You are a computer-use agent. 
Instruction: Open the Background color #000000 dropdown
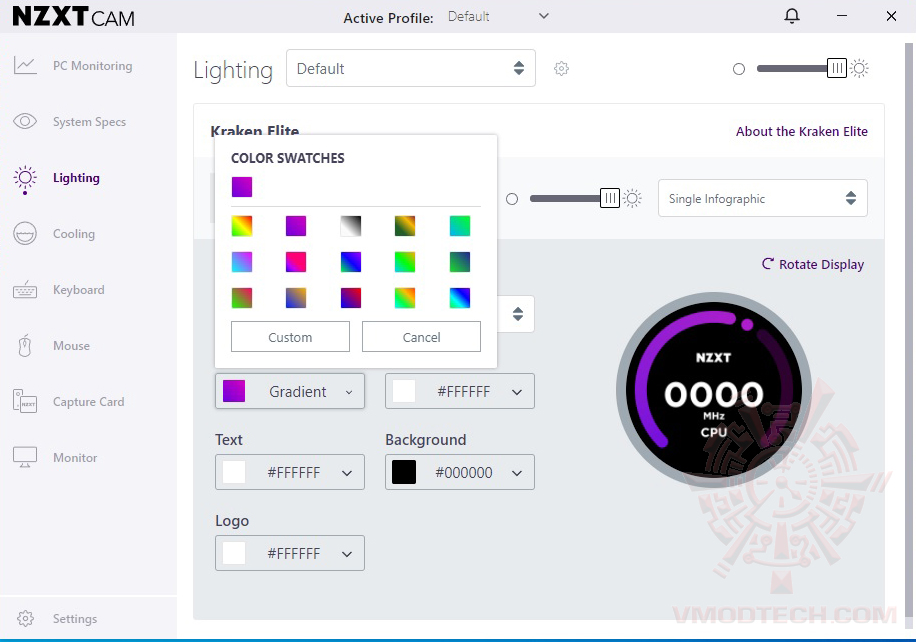[x=460, y=472]
